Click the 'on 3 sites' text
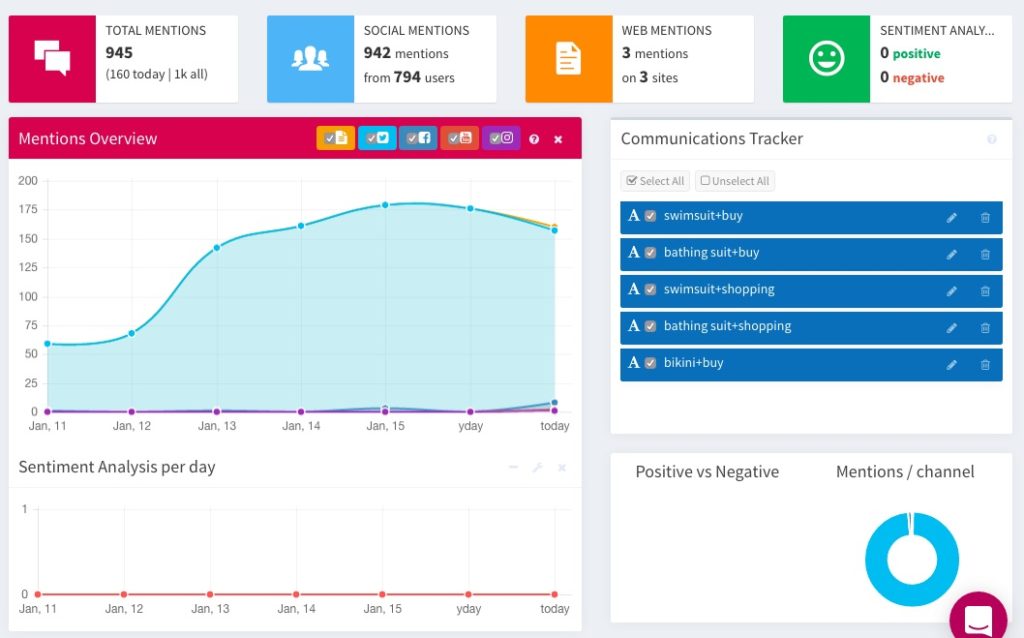 tap(650, 77)
